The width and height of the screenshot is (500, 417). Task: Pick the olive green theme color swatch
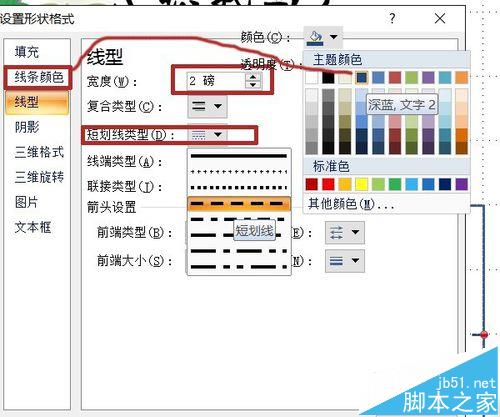point(412,78)
